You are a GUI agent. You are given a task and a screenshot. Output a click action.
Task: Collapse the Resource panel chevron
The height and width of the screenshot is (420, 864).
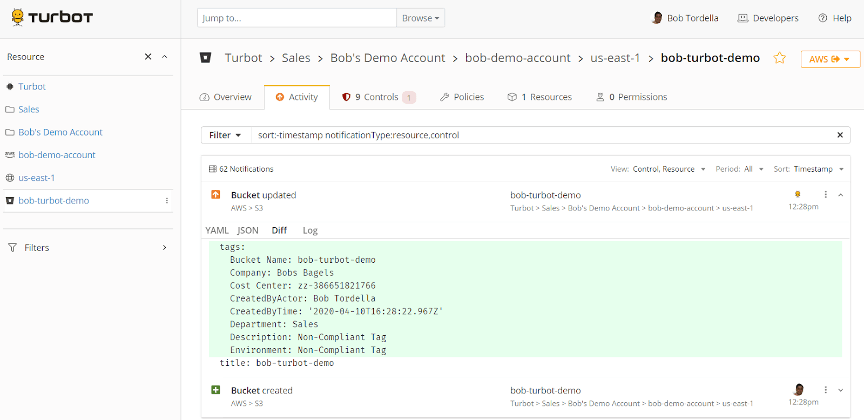click(164, 57)
